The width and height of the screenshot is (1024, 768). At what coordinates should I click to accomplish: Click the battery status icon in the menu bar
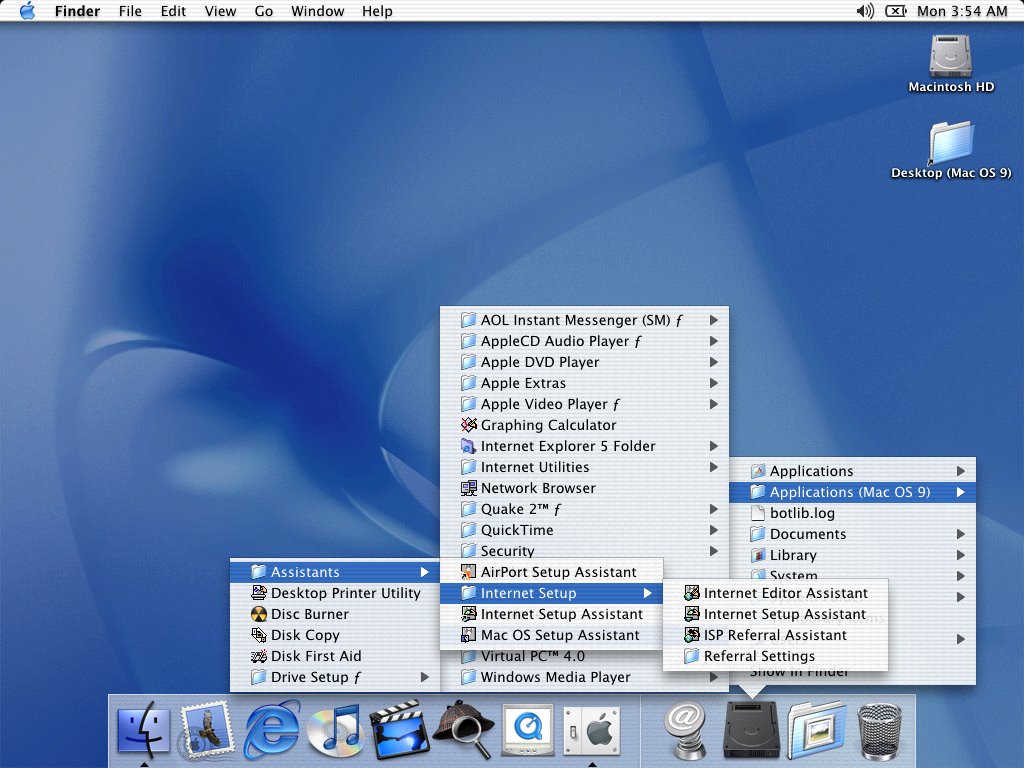click(x=895, y=11)
